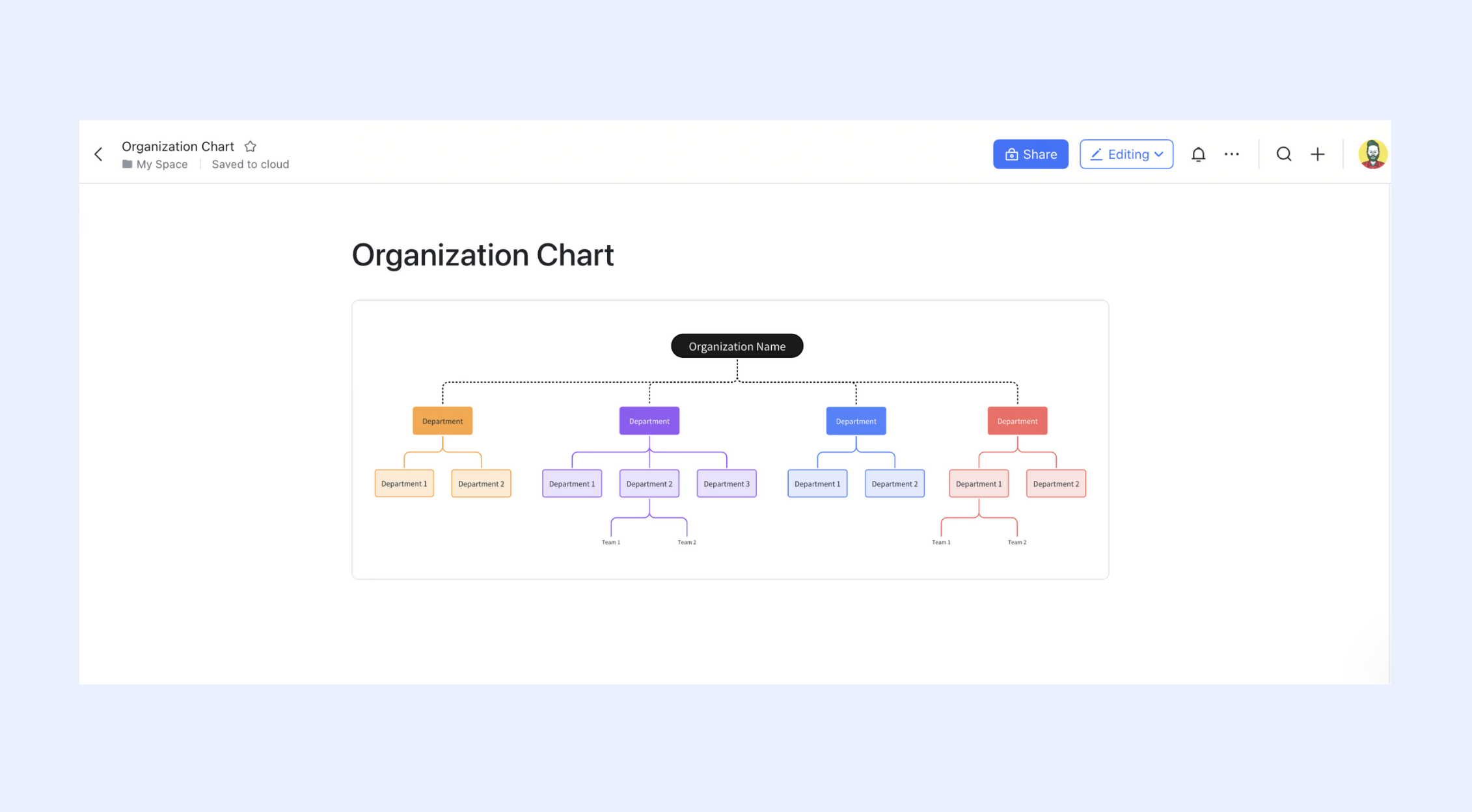
Task: Click purple Department 3 box
Action: coord(726,483)
